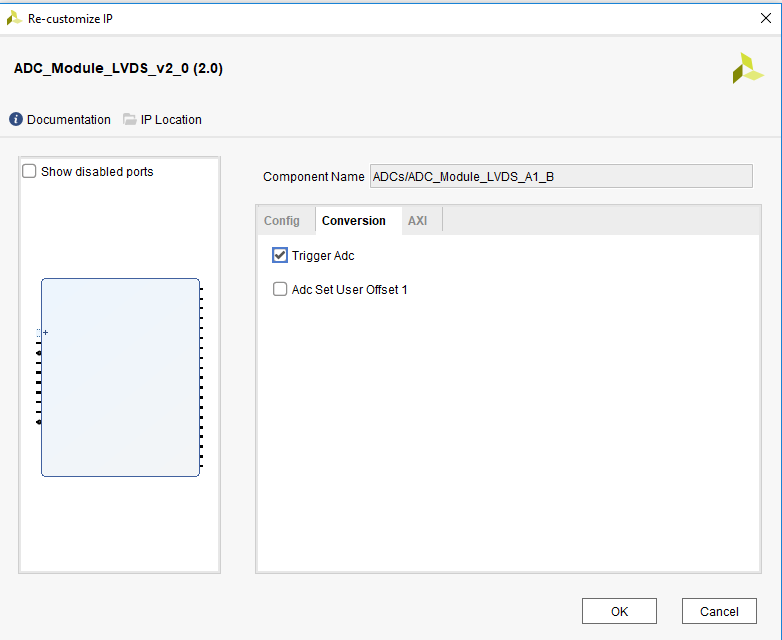
Task: Select the IP block symbol body
Action: tap(120, 378)
